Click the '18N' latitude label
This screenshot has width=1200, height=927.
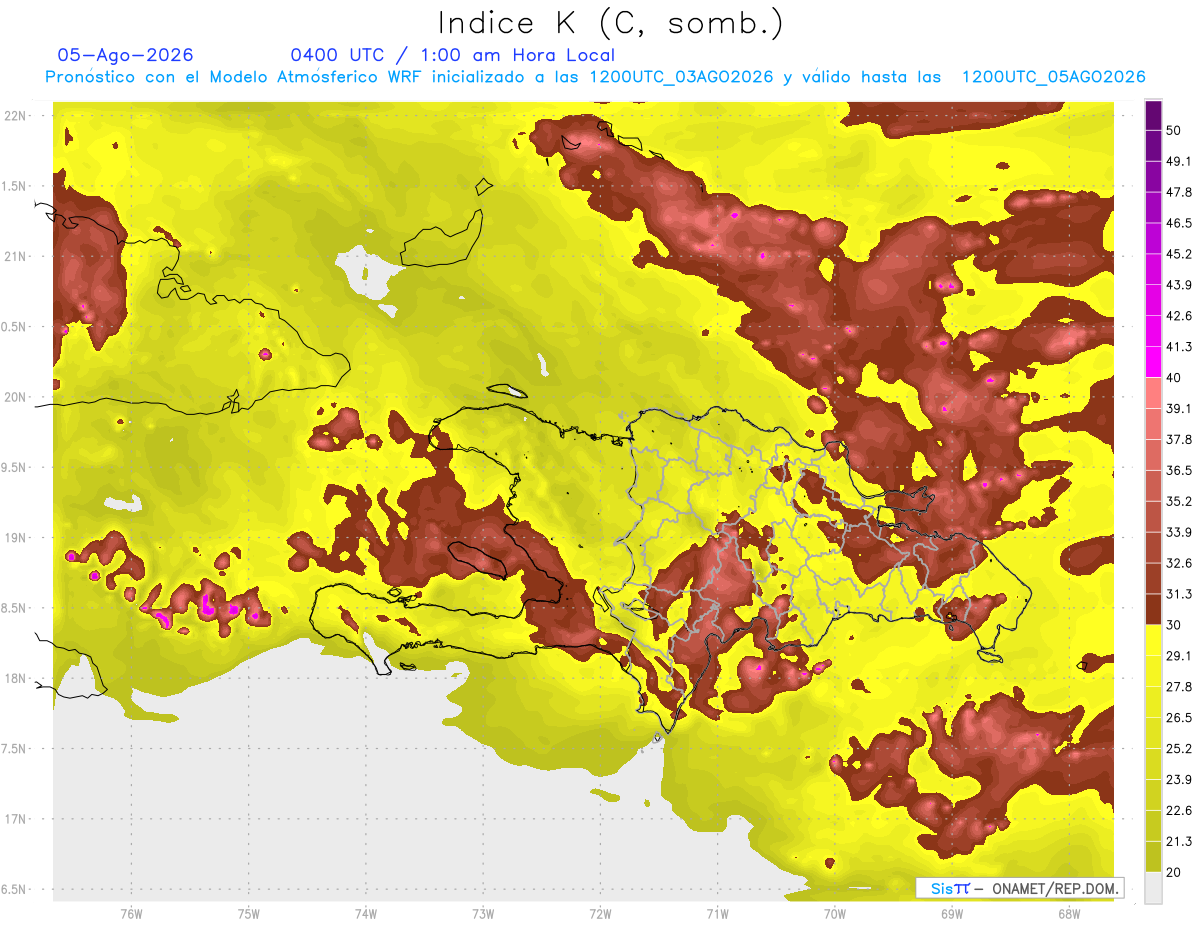[x=14, y=678]
